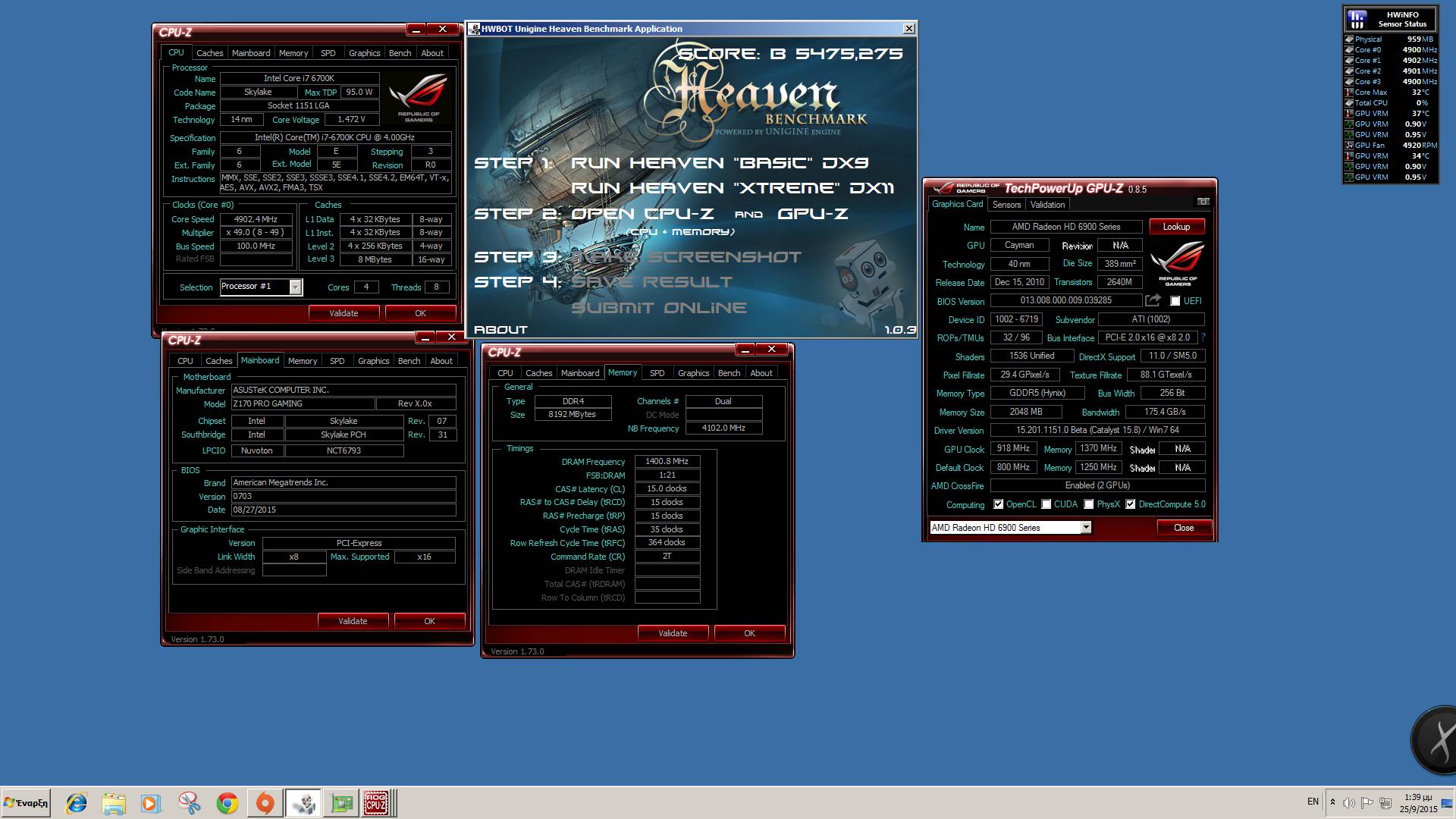Open SPD tab in top CPU-Z window
The height and width of the screenshot is (819, 1456).
(328, 53)
